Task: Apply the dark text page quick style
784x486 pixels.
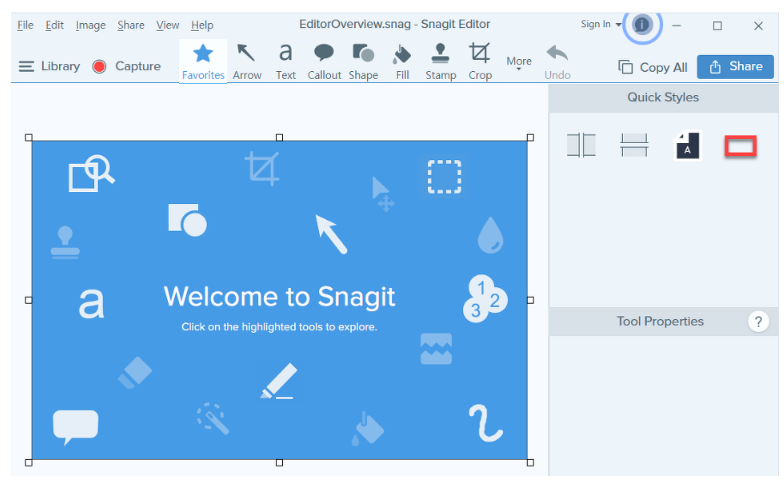Action: click(688, 146)
